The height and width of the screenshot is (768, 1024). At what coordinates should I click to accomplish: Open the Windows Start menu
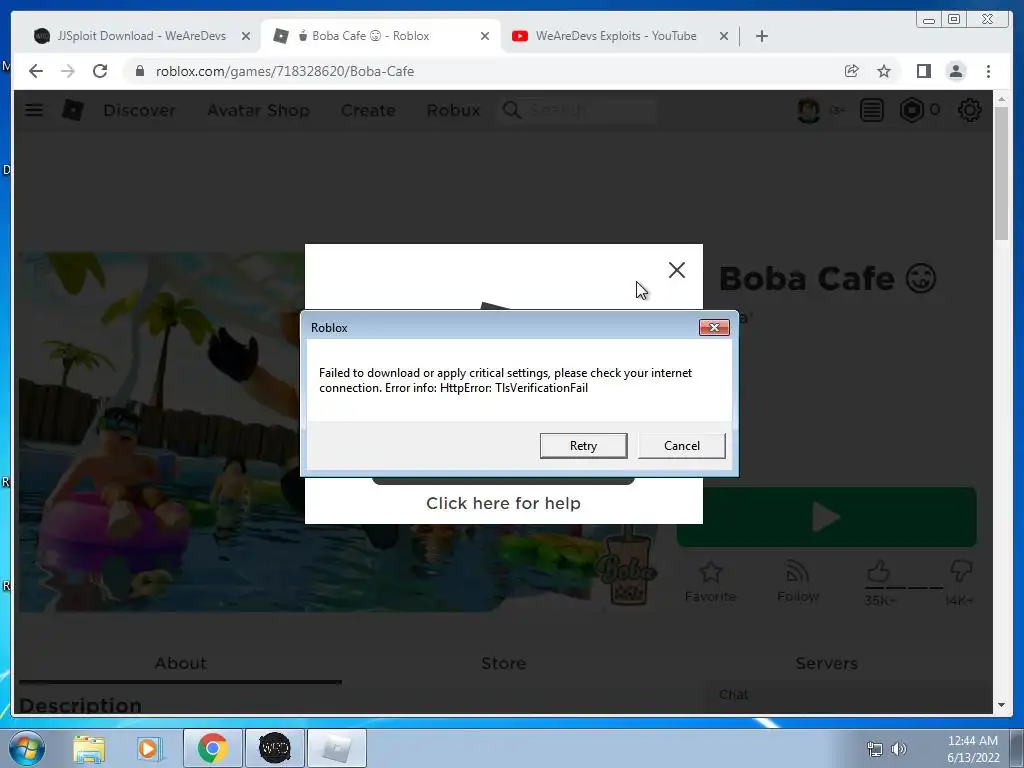pyautogui.click(x=26, y=748)
